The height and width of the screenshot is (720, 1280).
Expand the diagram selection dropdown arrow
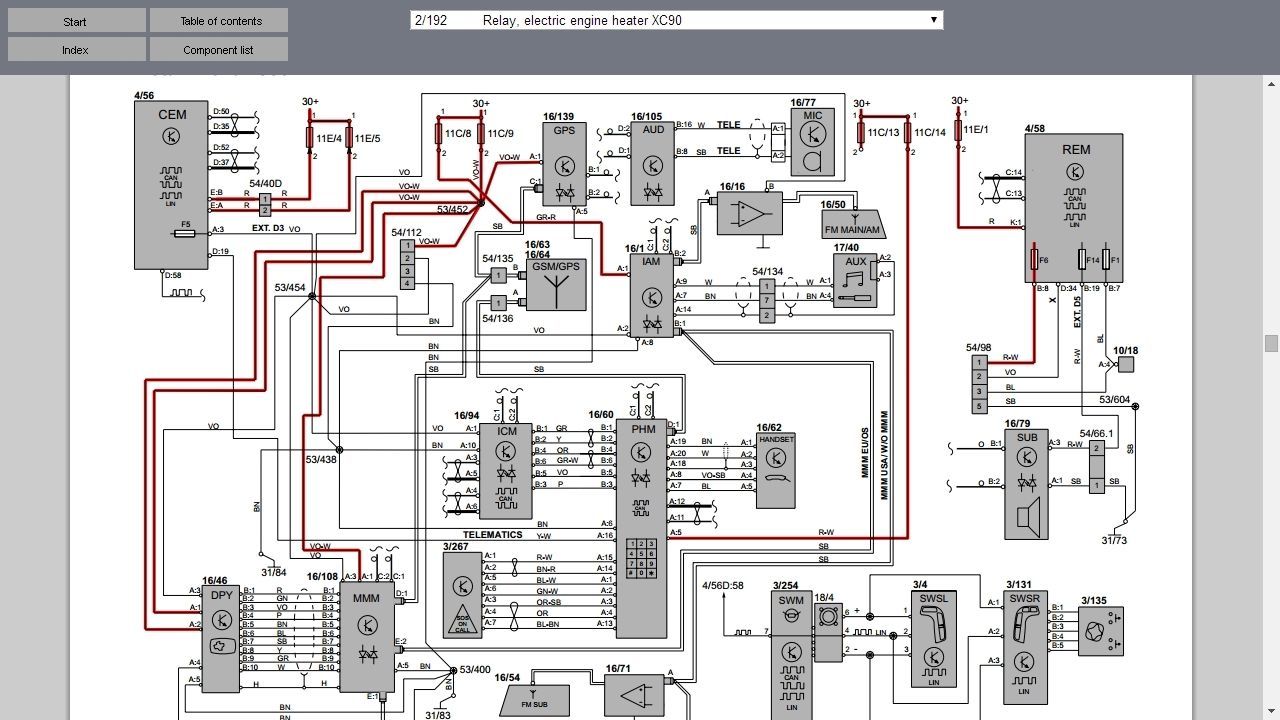(933, 20)
